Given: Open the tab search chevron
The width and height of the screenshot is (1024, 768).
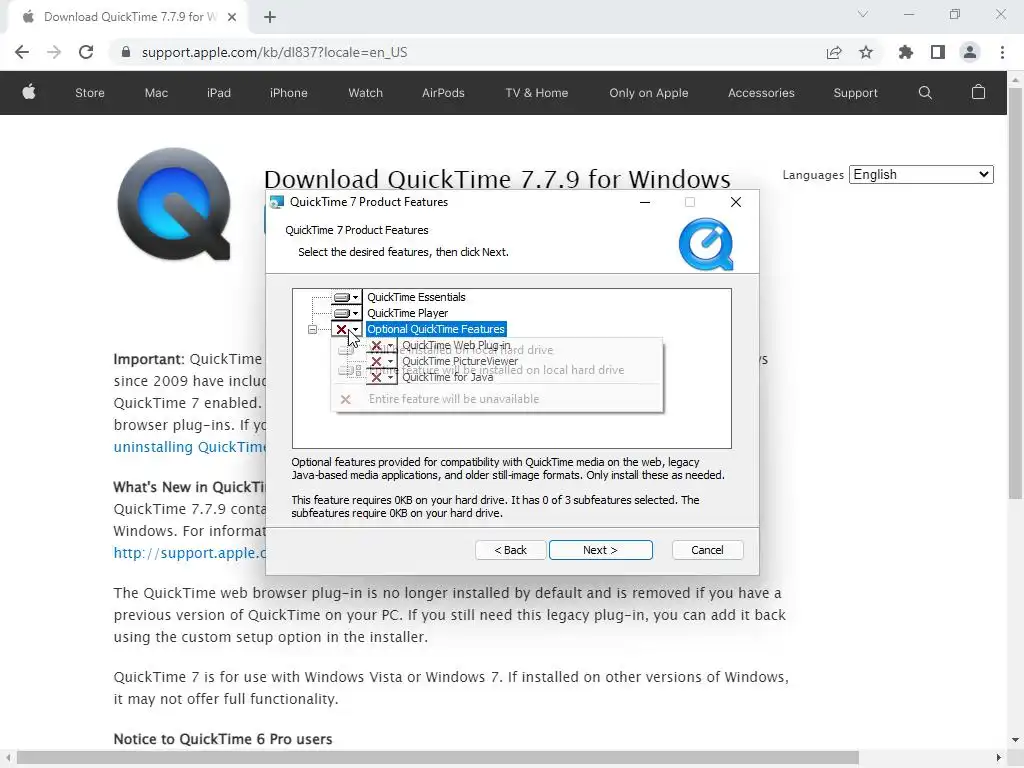Looking at the screenshot, I should [x=863, y=14].
